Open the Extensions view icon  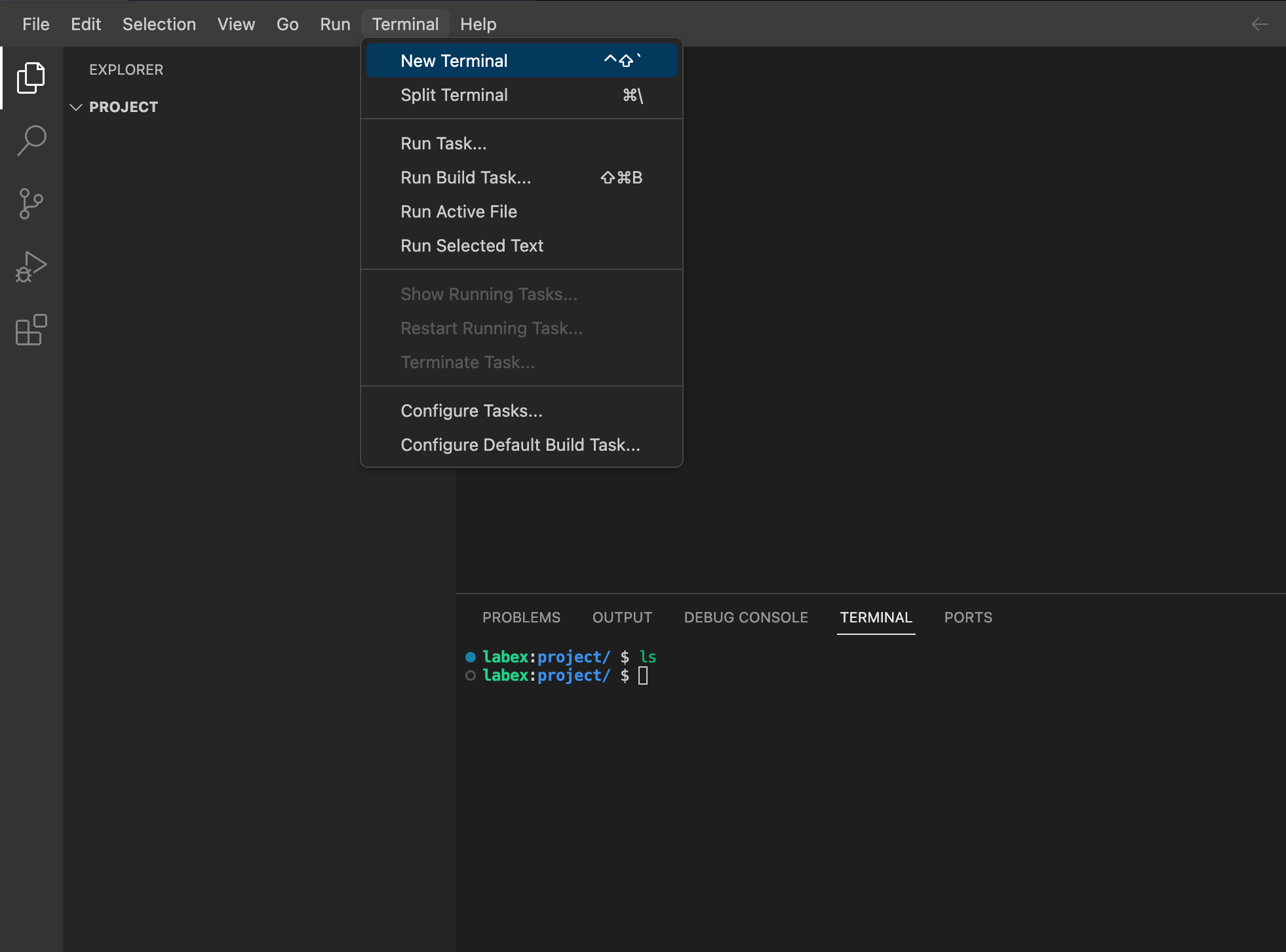pyautogui.click(x=31, y=330)
